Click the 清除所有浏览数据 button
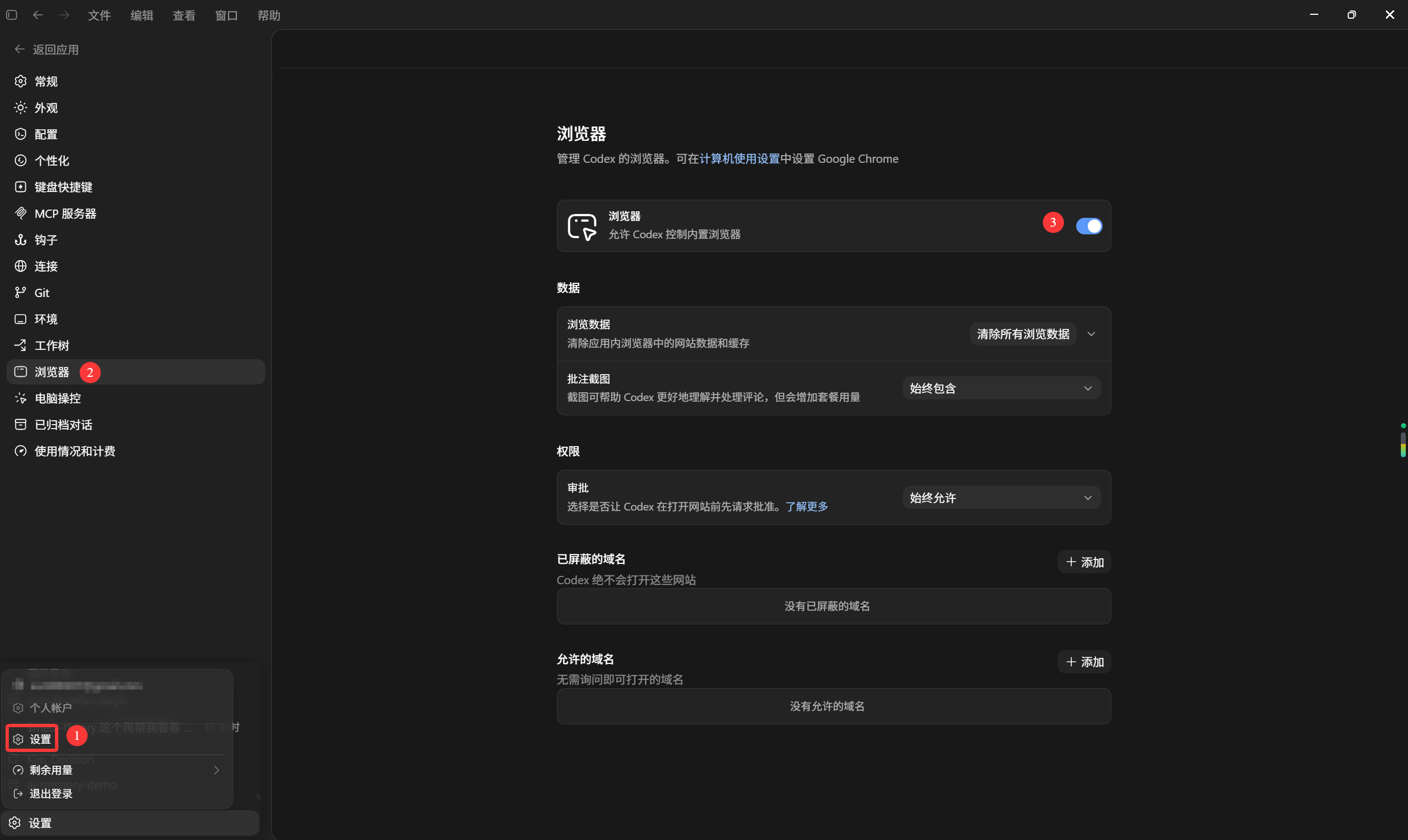 [1023, 334]
